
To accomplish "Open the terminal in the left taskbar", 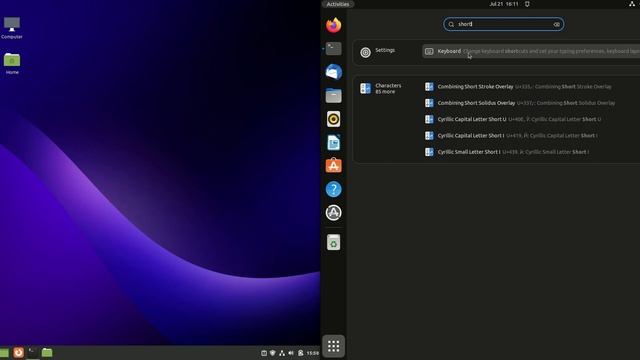I will pyautogui.click(x=33, y=352).
